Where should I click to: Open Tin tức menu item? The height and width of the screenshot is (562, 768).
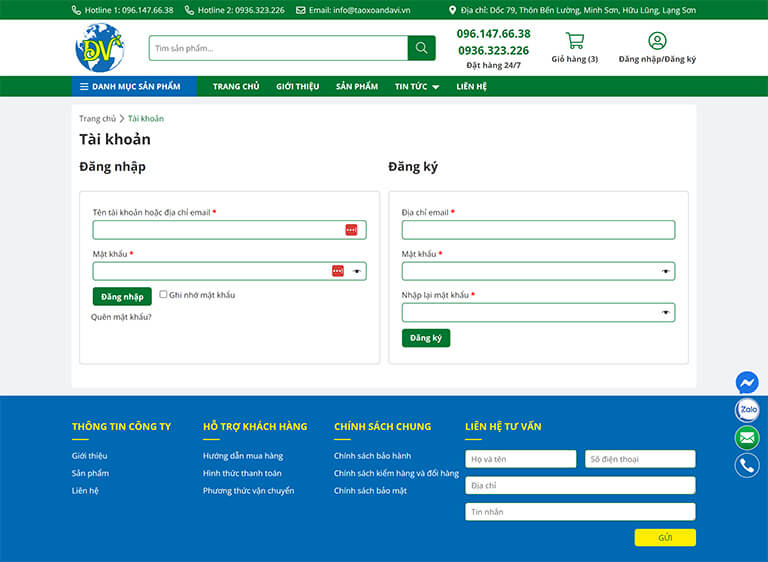411,86
